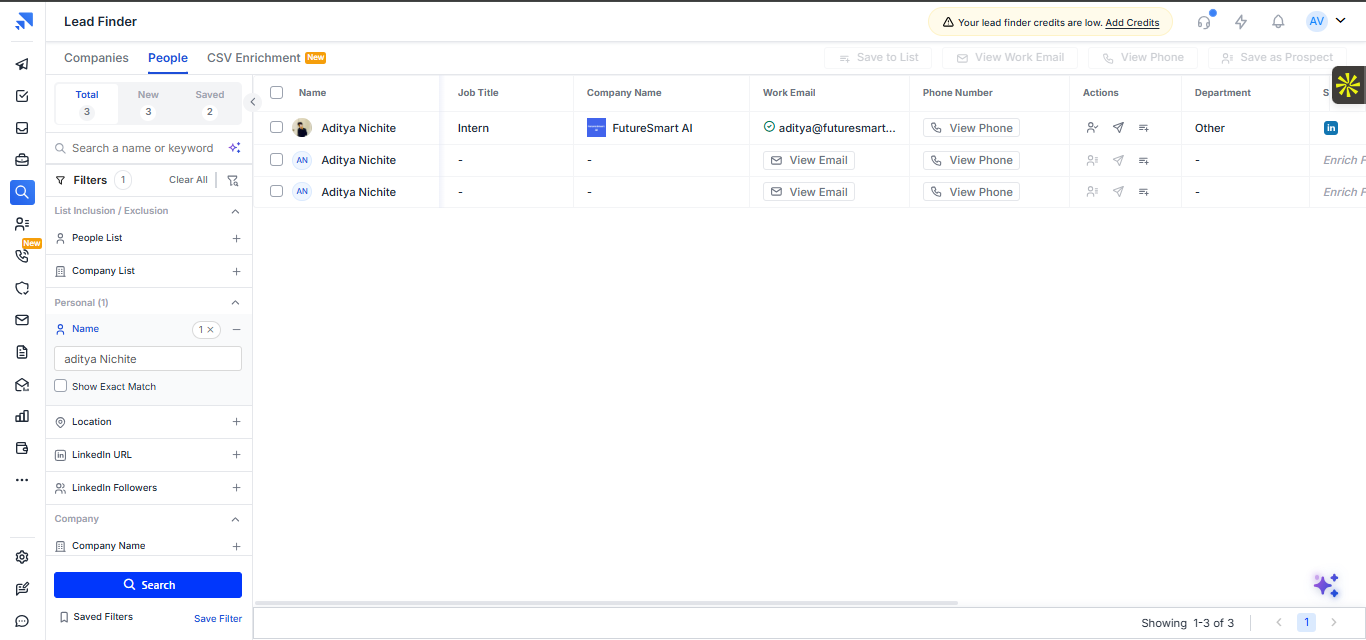Click Clear All filters
This screenshot has width=1366, height=640.
coord(188,180)
